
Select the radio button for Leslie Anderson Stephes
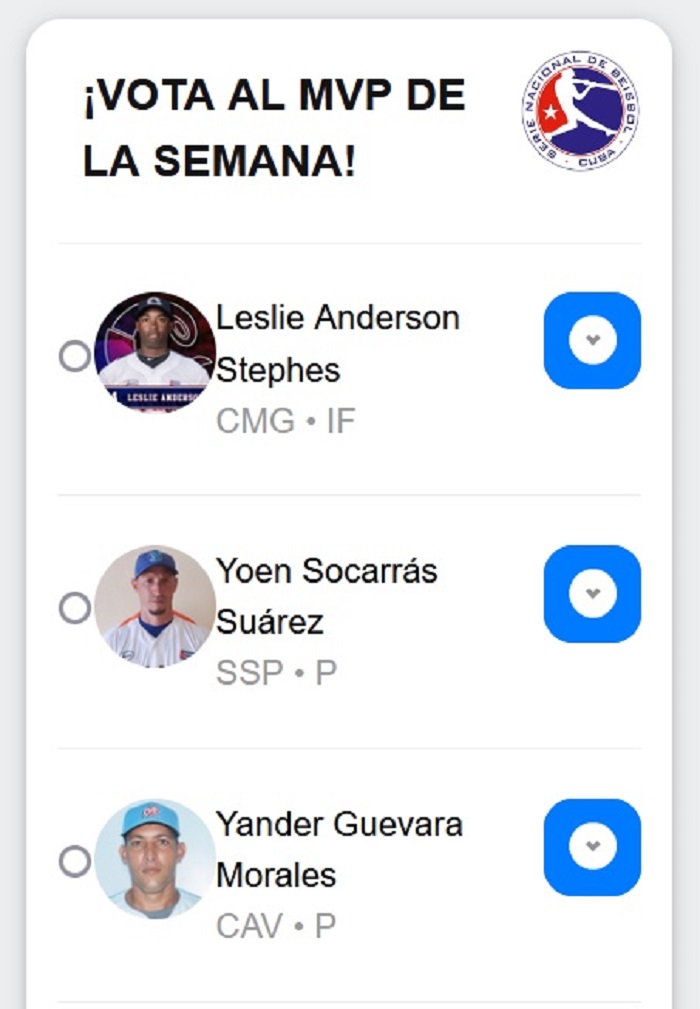(75, 355)
